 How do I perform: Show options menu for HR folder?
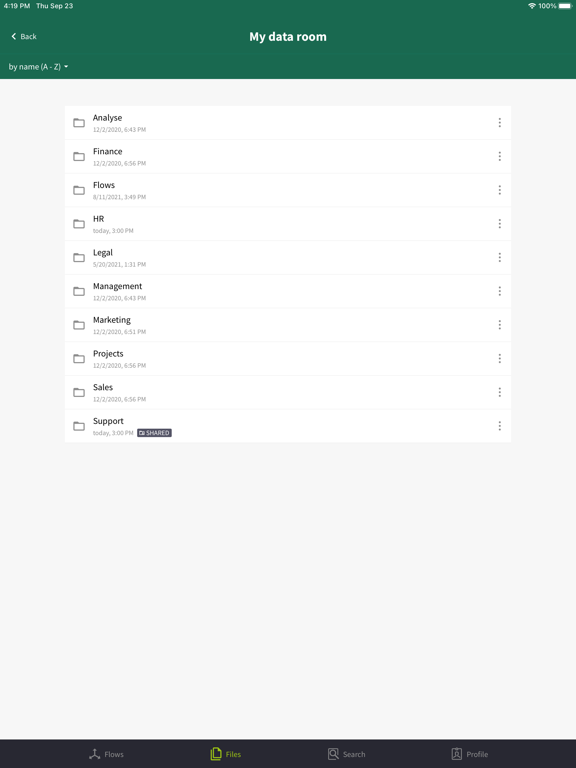point(500,224)
